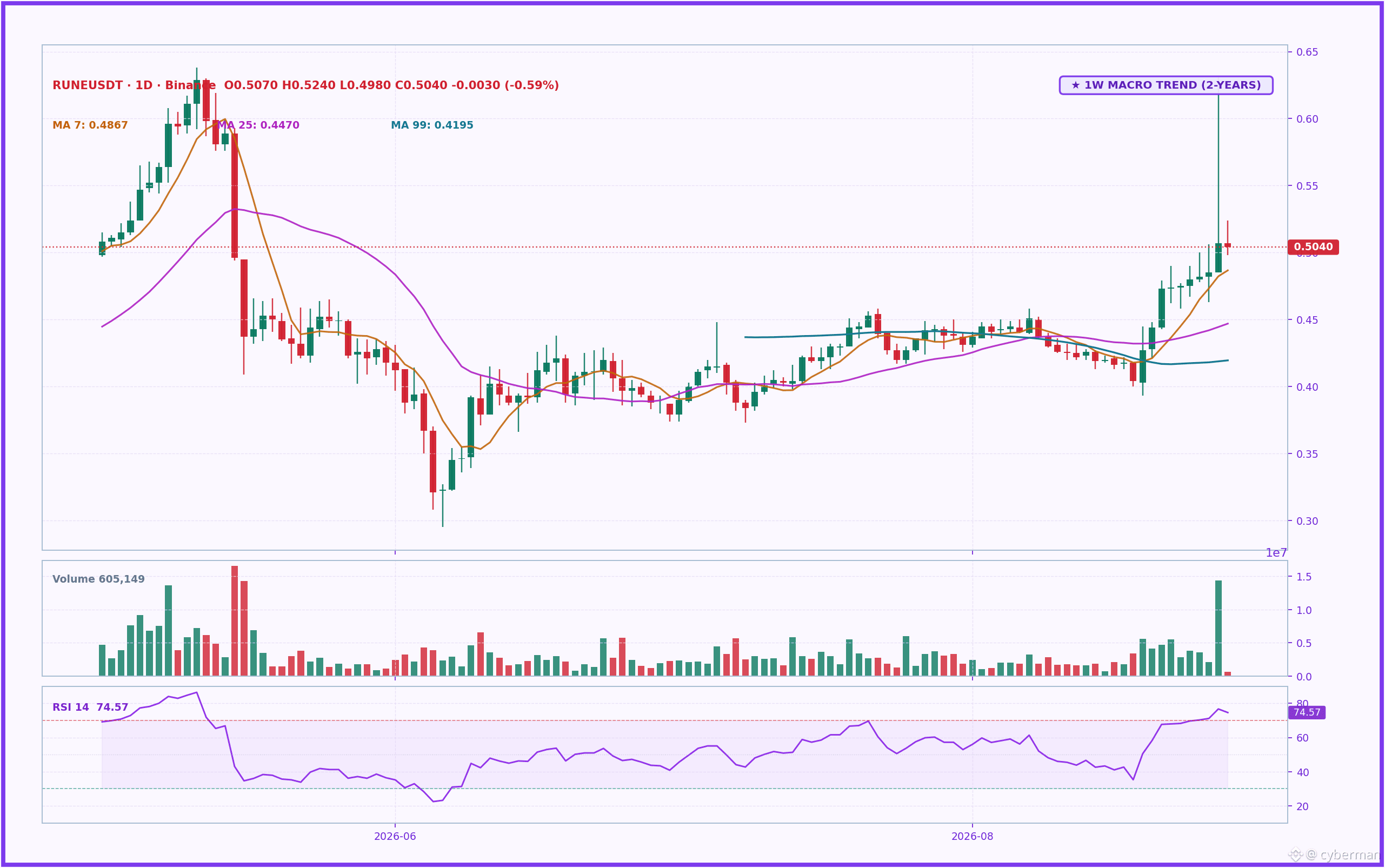Viewport: 1385px width, 868px height.
Task: Click the RSI 14 74.57 label
Action: [90, 707]
